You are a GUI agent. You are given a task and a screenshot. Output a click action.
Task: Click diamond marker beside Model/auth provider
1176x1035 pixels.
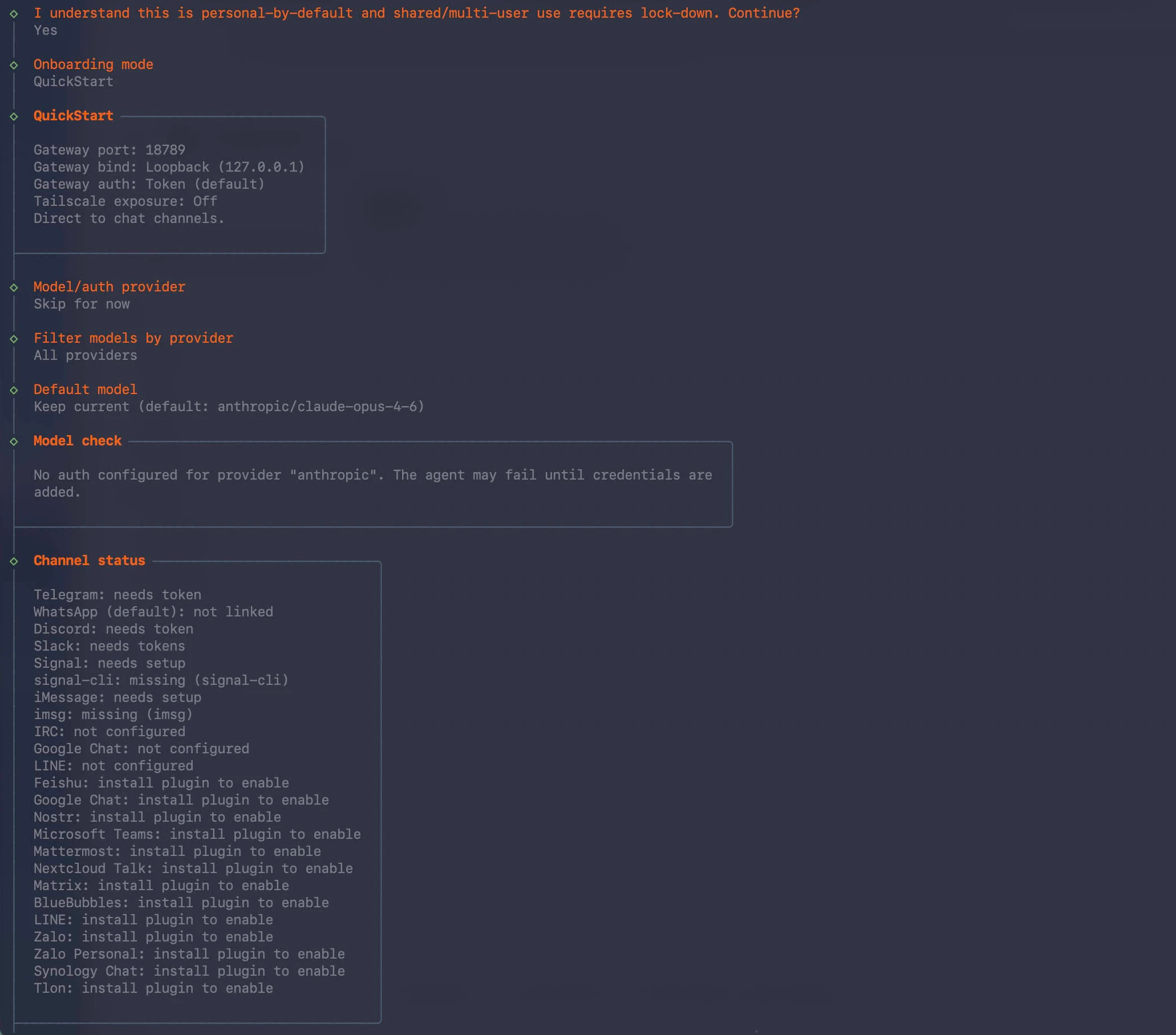tap(14, 287)
